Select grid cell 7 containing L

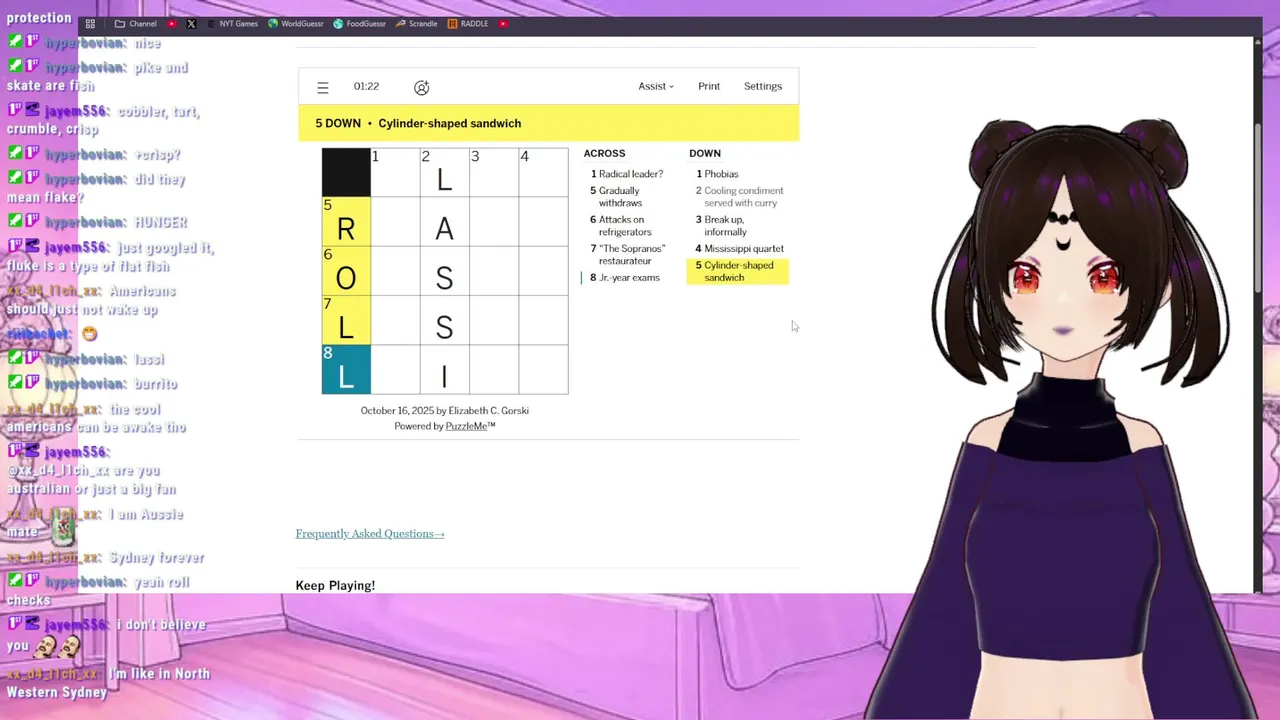click(346, 320)
